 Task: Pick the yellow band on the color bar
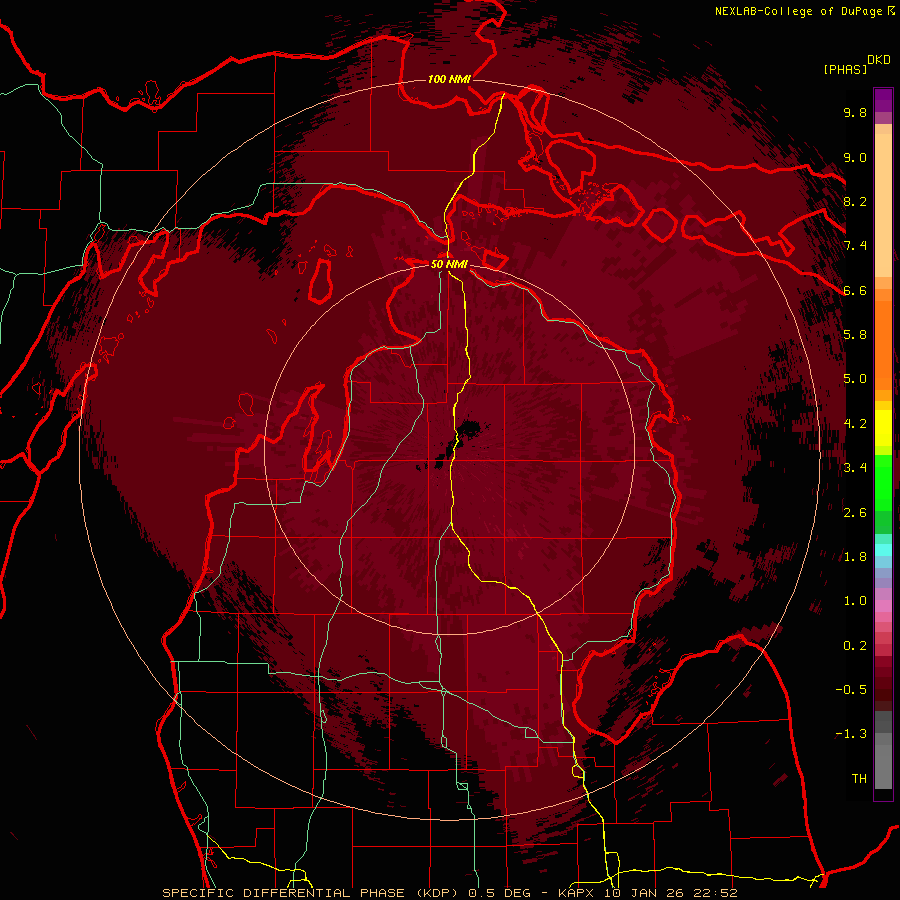click(x=883, y=428)
